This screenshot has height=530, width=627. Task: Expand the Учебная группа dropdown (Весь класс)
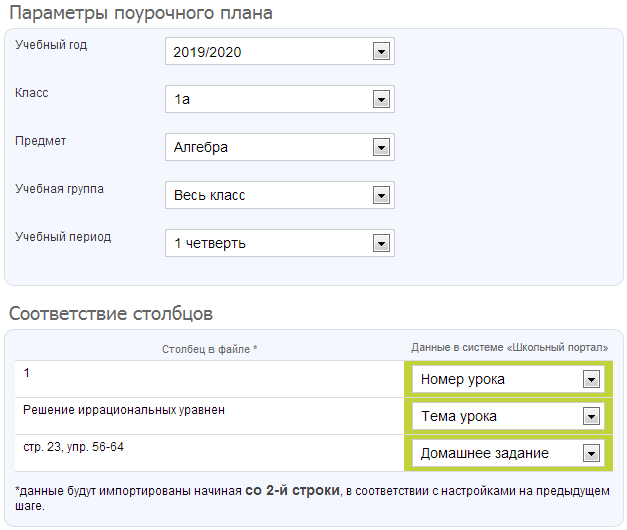(279, 195)
